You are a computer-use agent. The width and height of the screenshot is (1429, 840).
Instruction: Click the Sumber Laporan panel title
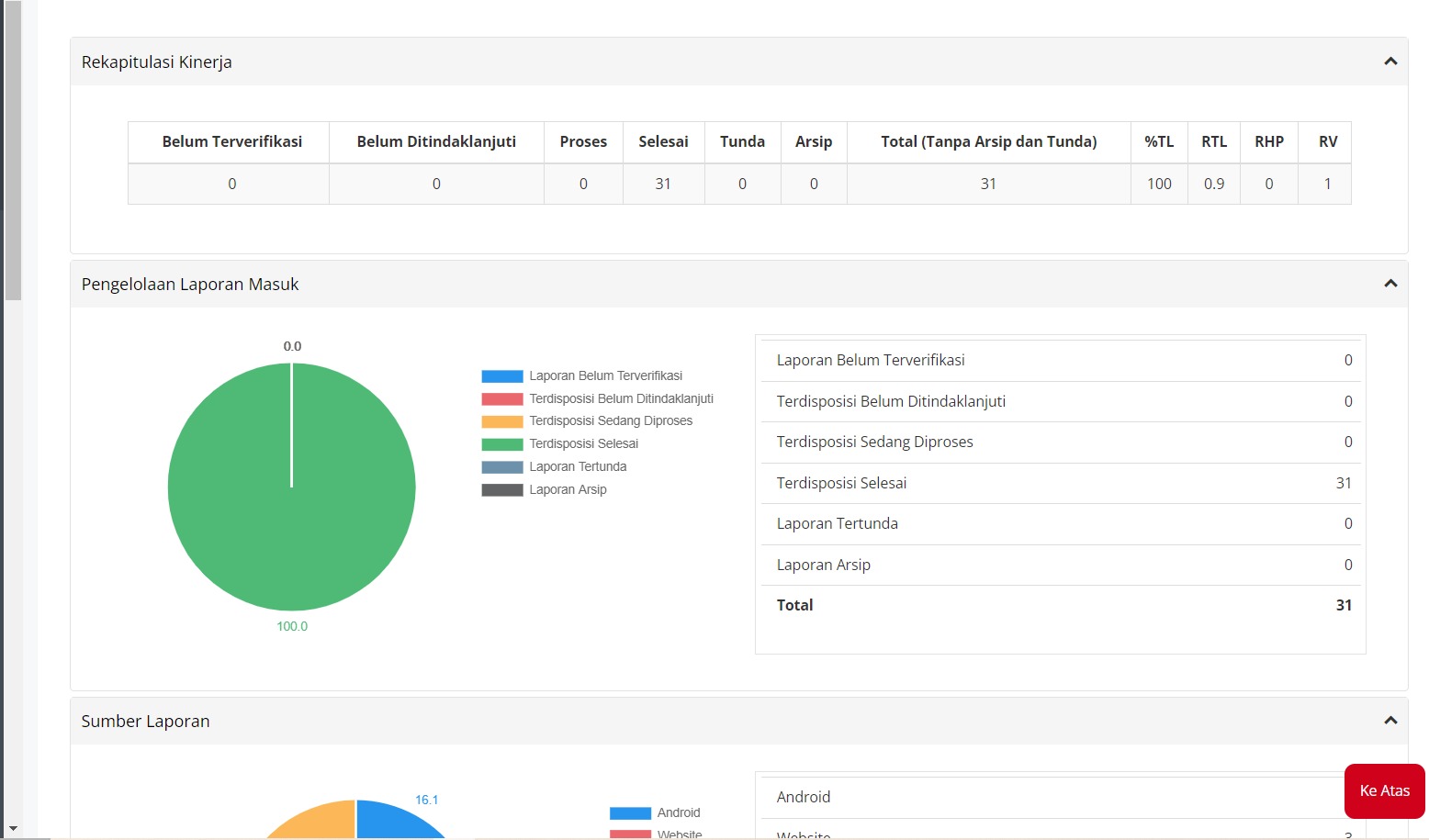click(145, 721)
